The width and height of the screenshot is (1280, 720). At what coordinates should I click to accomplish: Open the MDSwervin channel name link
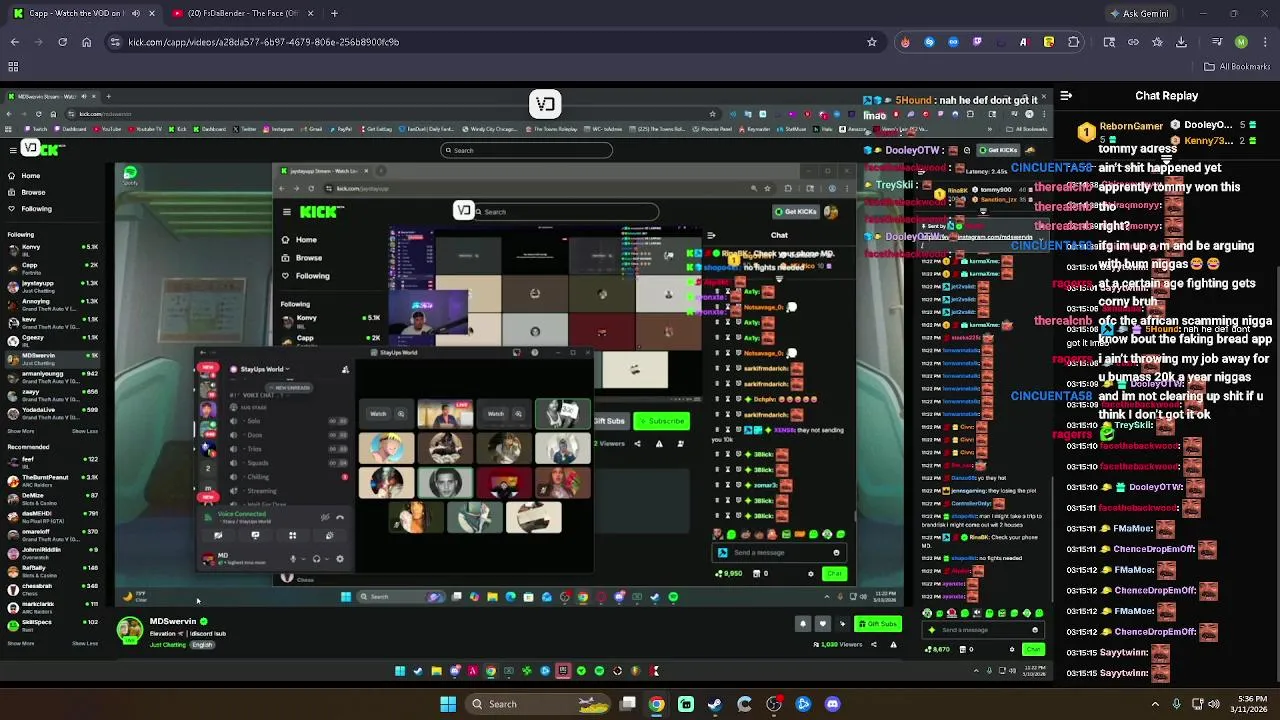(172, 621)
